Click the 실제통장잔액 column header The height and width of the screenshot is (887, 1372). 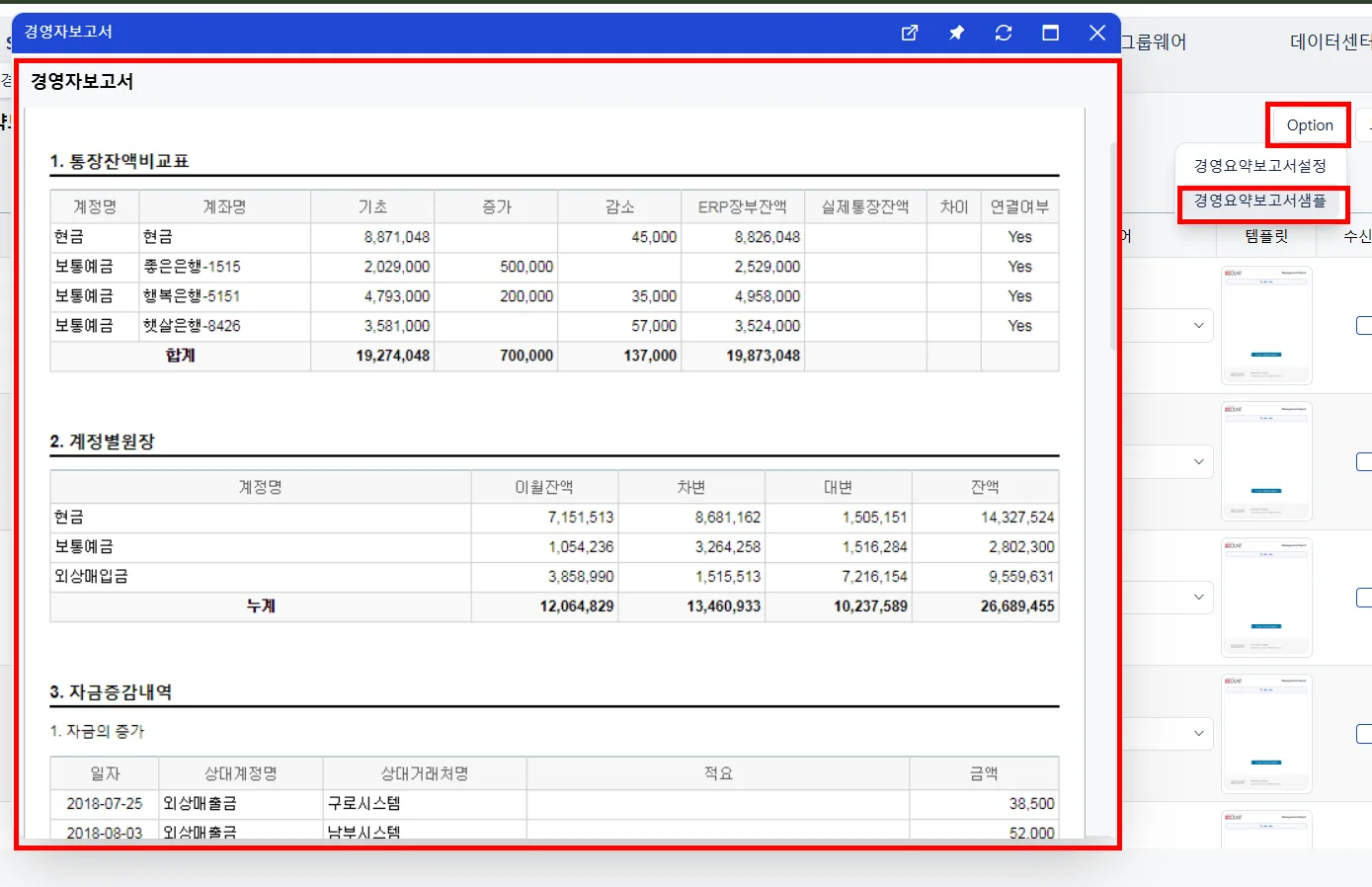[x=865, y=206]
